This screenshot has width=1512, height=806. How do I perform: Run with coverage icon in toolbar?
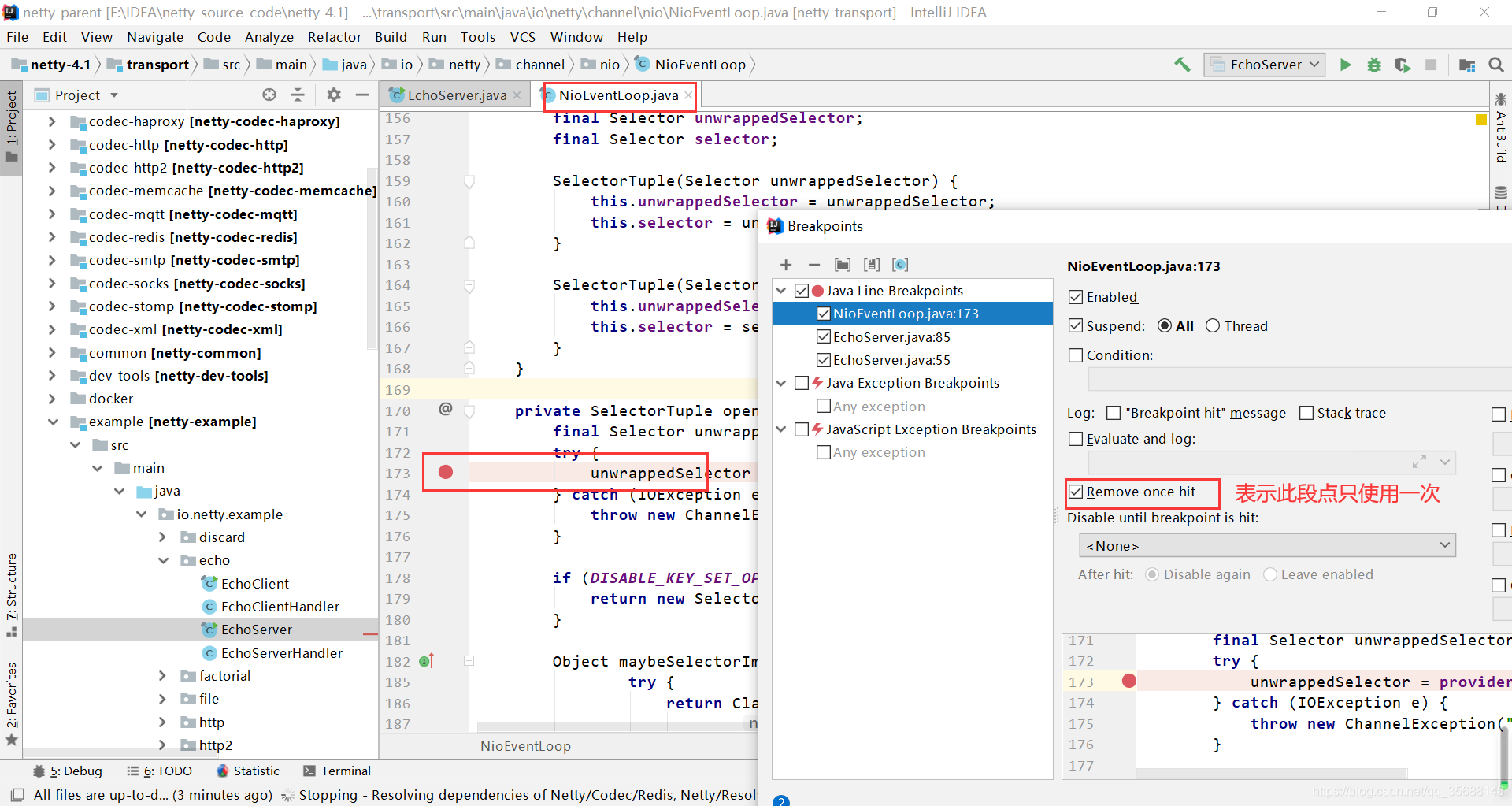pyautogui.click(x=1403, y=65)
